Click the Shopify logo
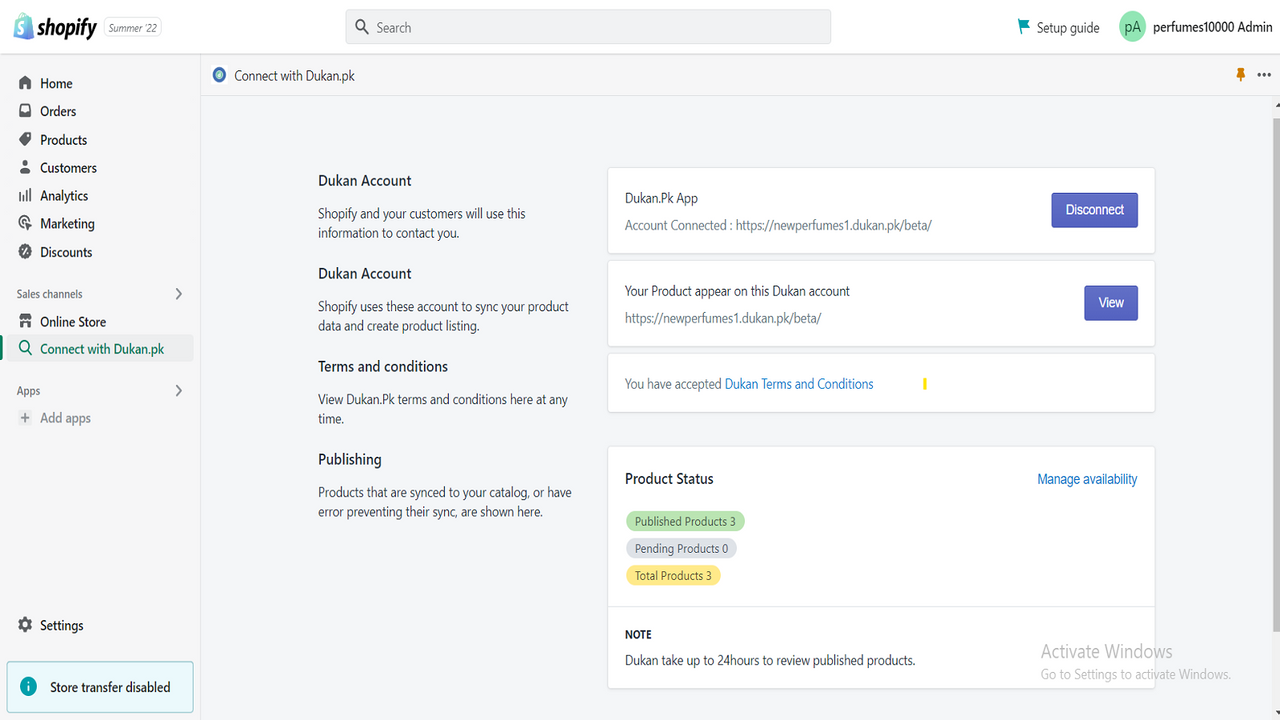Screen dimensions: 1280x720 click(x=55, y=27)
